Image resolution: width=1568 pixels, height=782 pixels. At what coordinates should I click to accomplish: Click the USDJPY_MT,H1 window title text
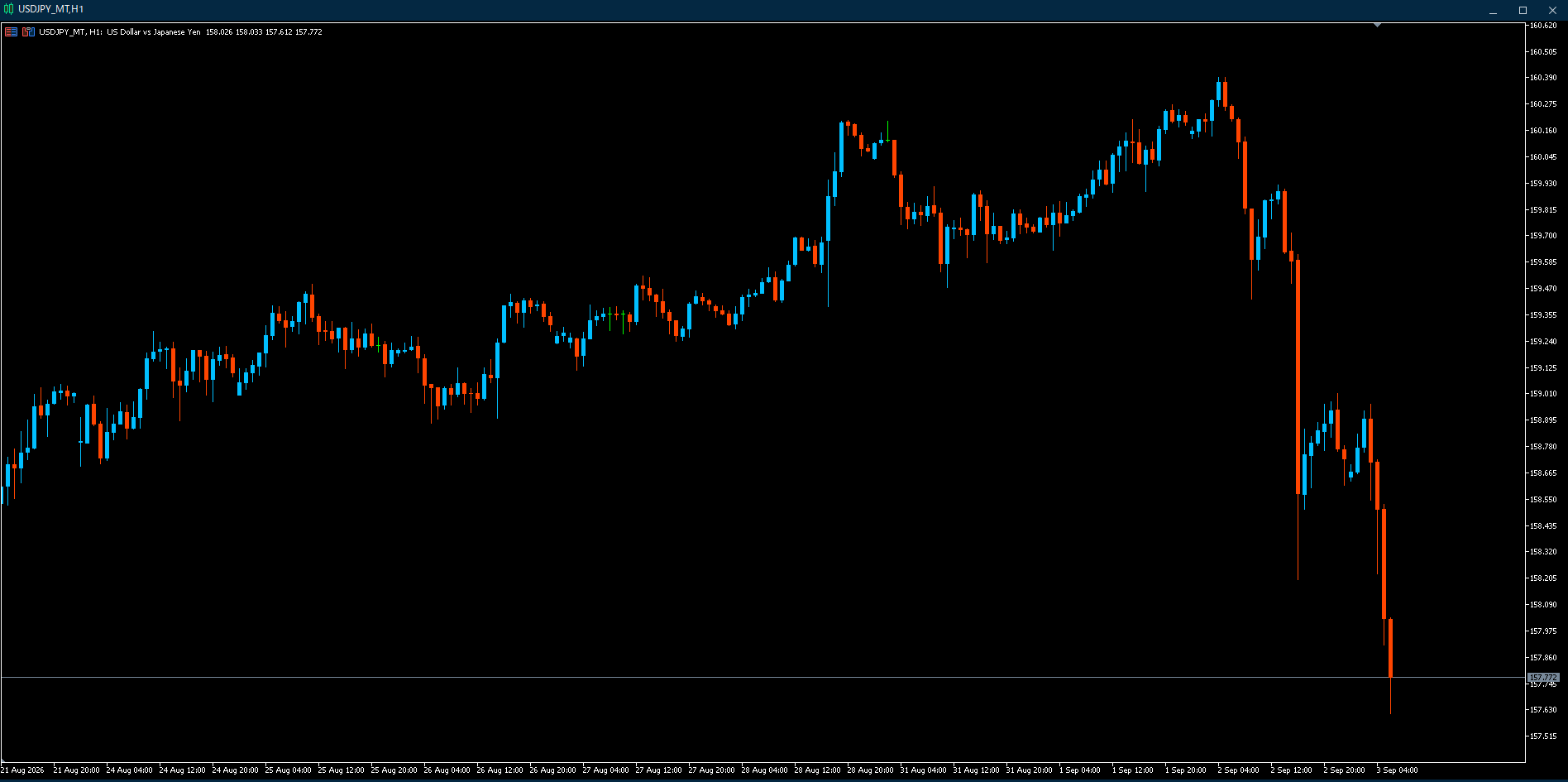[51, 9]
